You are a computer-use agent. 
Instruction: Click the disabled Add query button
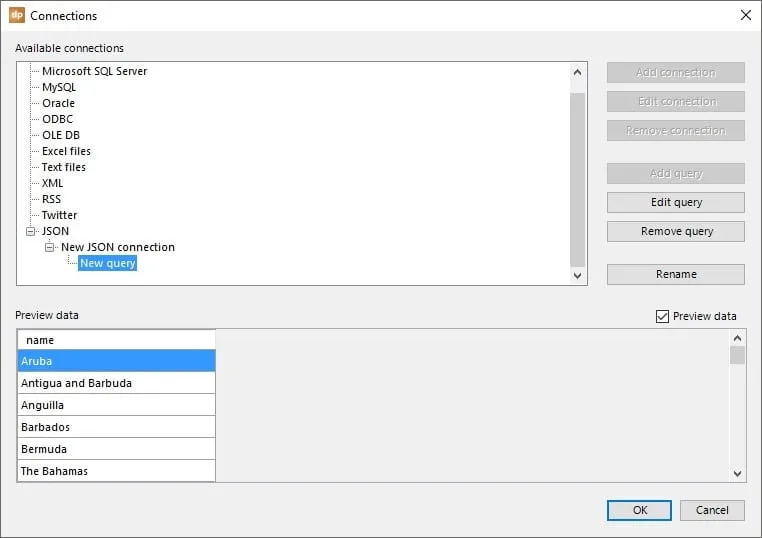point(675,174)
